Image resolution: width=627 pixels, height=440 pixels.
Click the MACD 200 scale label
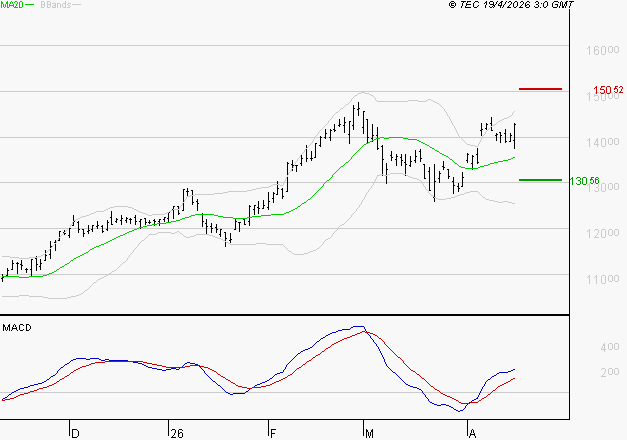point(610,372)
